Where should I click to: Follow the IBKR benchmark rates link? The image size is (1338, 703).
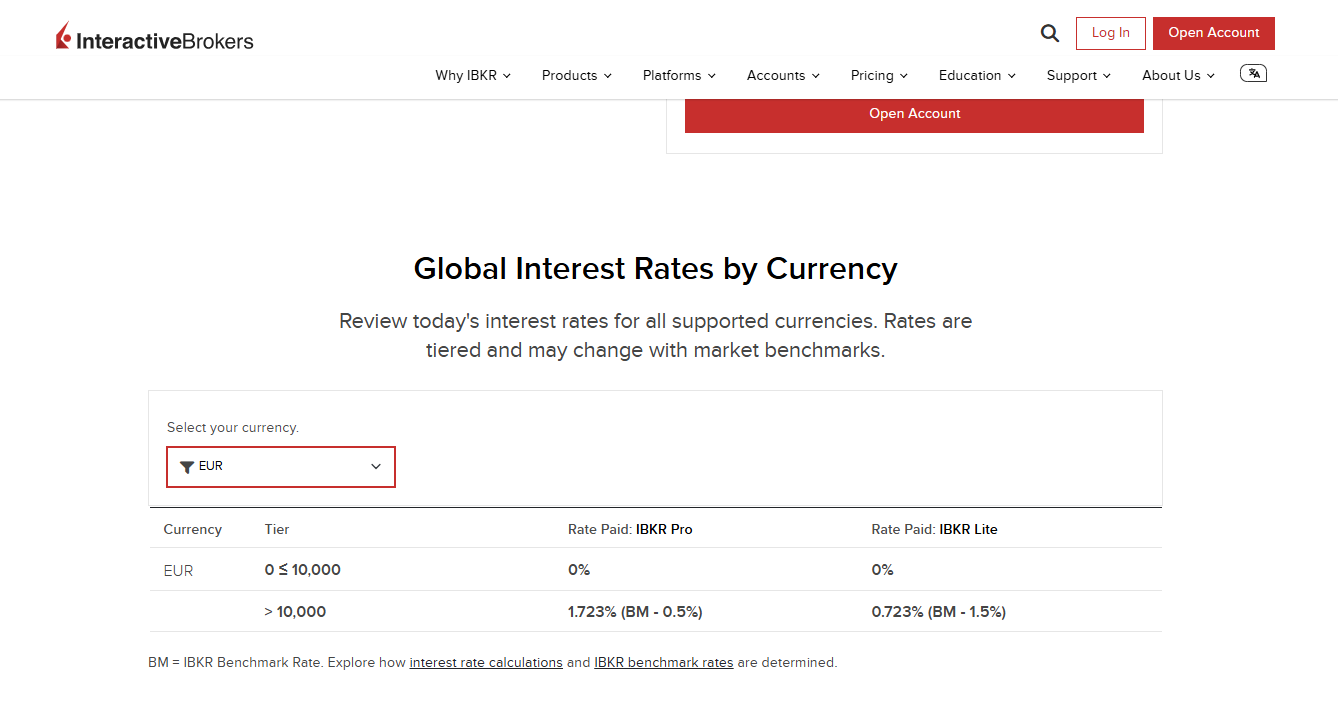tap(664, 662)
